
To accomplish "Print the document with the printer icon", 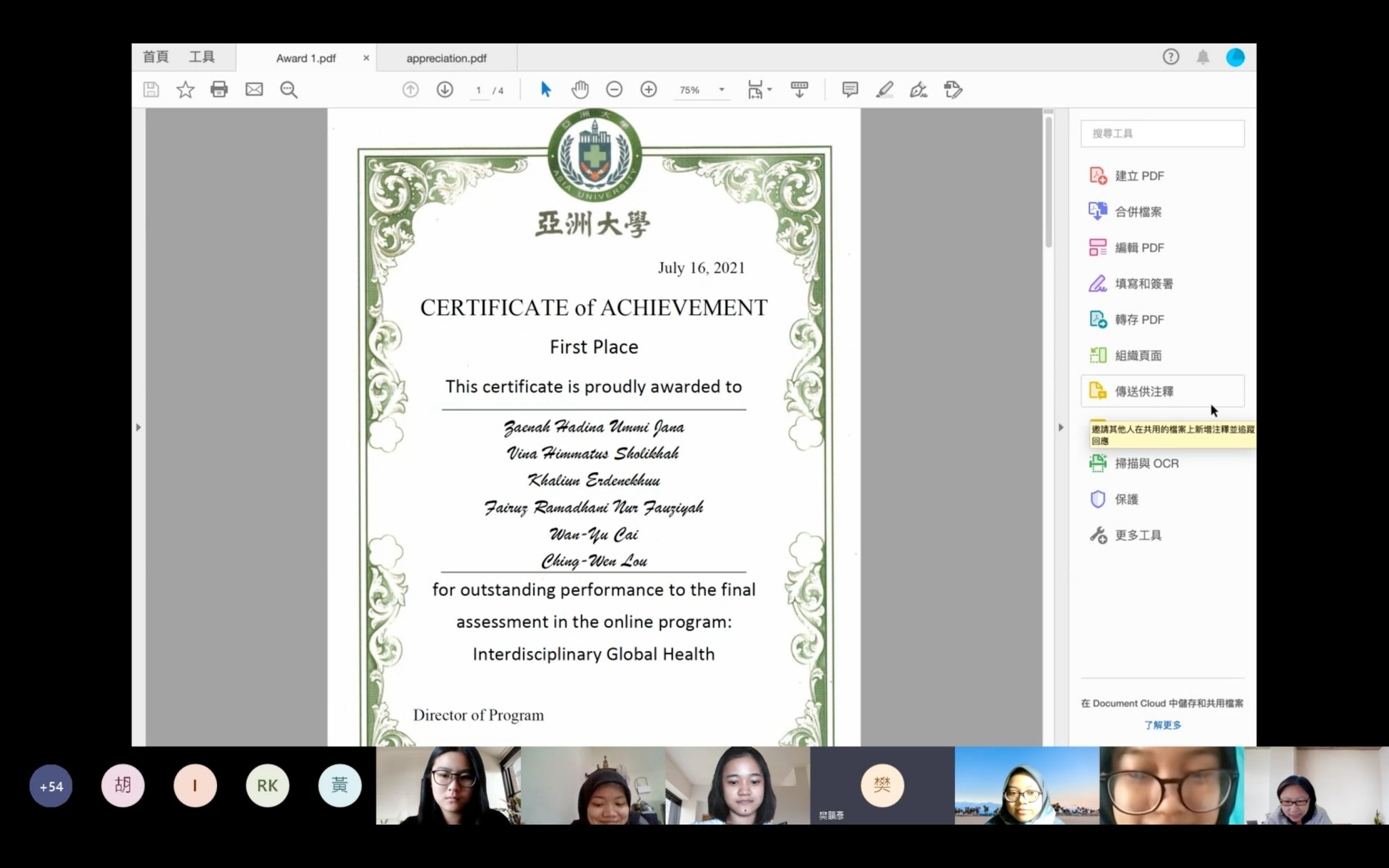I will 219,90.
